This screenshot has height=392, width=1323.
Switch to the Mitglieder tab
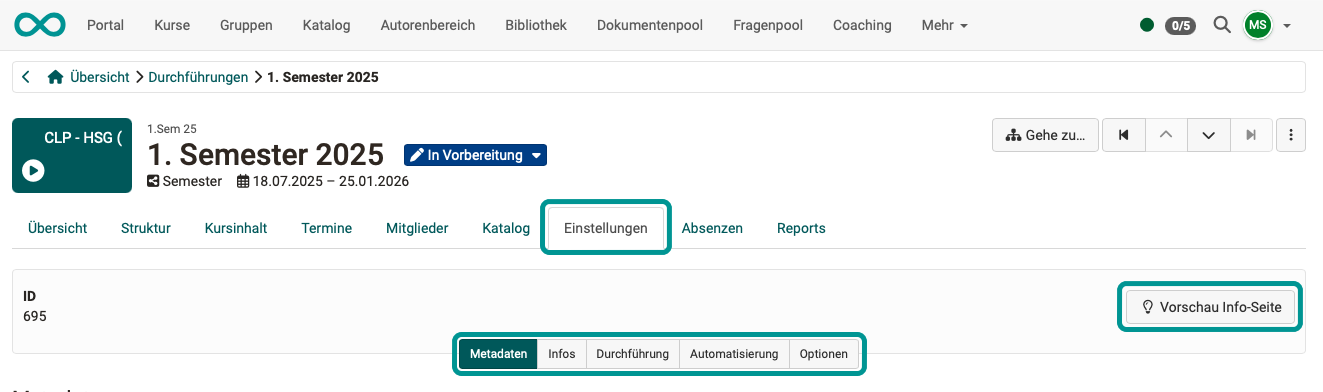[x=417, y=228]
